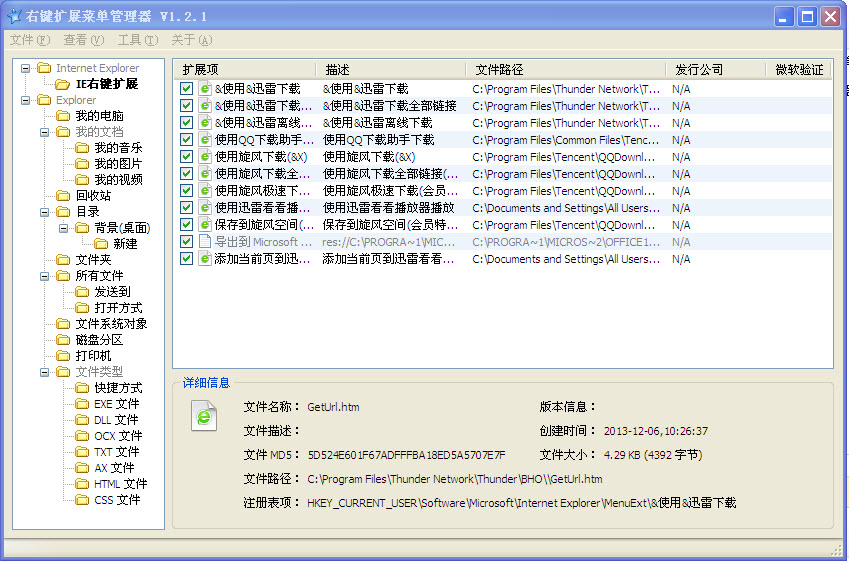Click the GetUrl.htm file icon in details
This screenshot has width=849, height=561.
(204, 416)
